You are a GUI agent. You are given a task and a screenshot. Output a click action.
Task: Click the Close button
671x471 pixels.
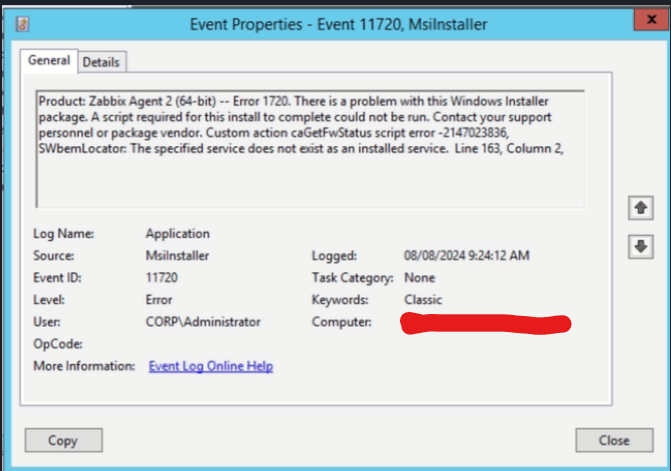coord(614,440)
